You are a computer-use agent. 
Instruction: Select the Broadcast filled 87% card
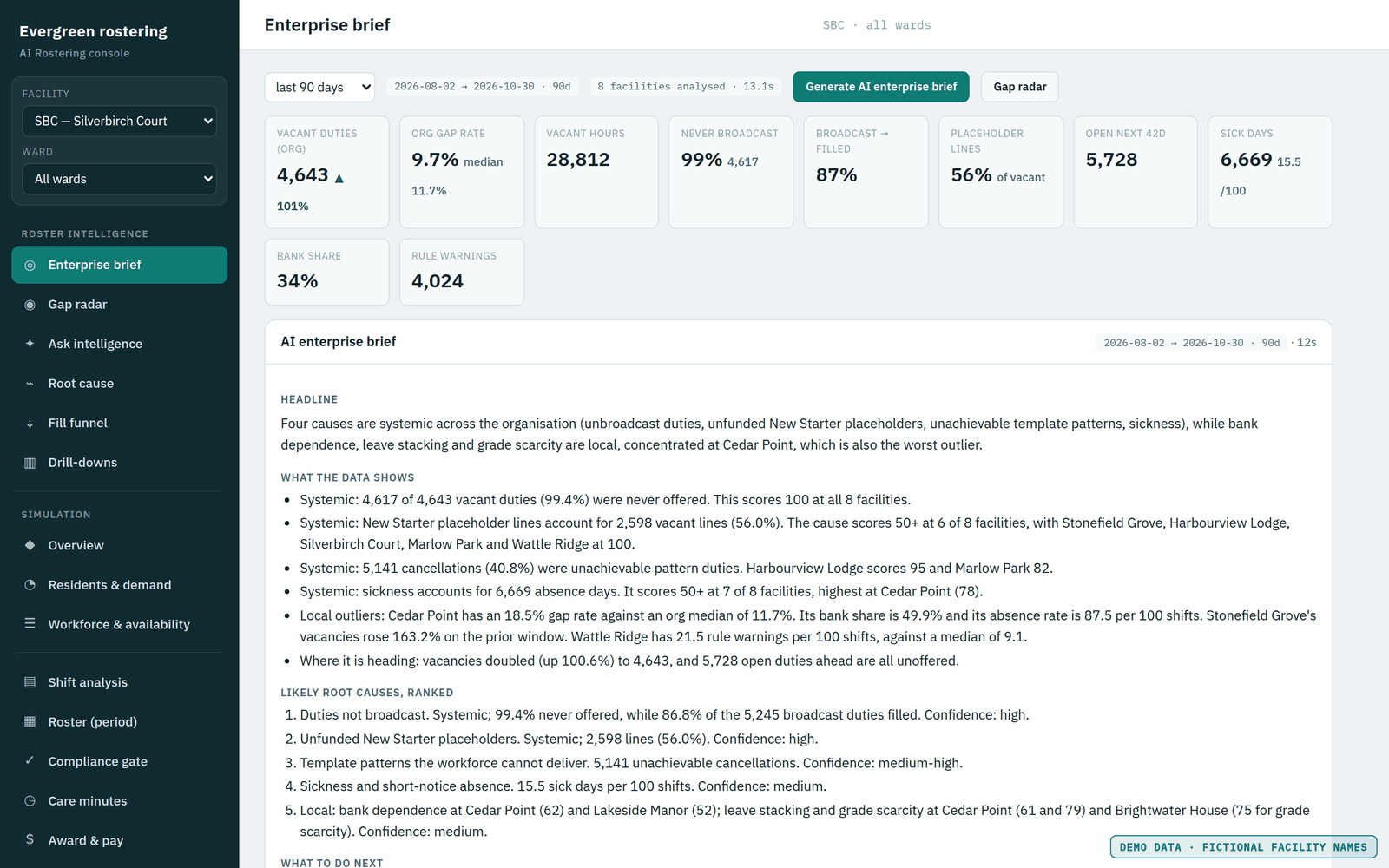[x=866, y=172]
